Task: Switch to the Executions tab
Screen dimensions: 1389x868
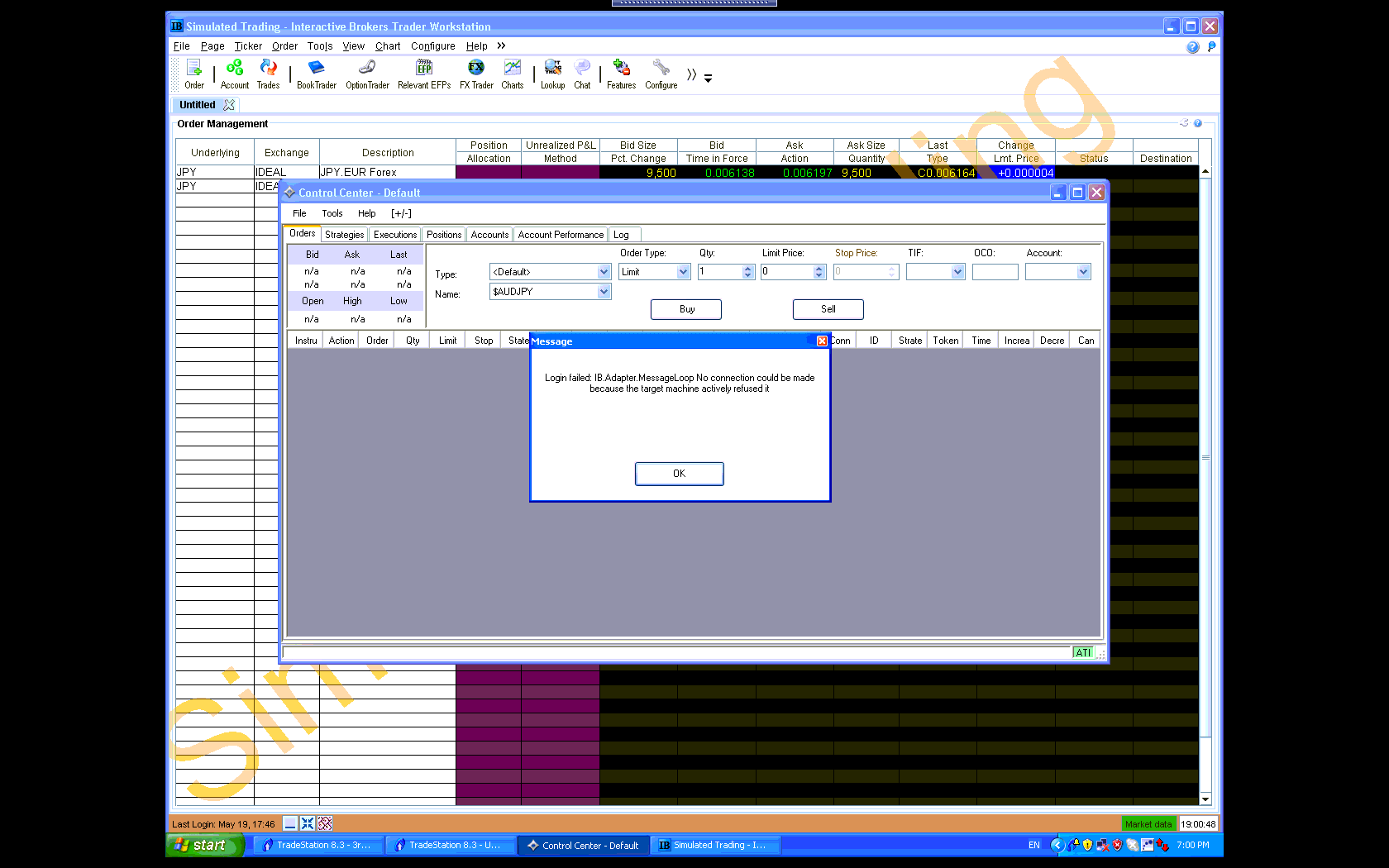Action: (x=395, y=235)
